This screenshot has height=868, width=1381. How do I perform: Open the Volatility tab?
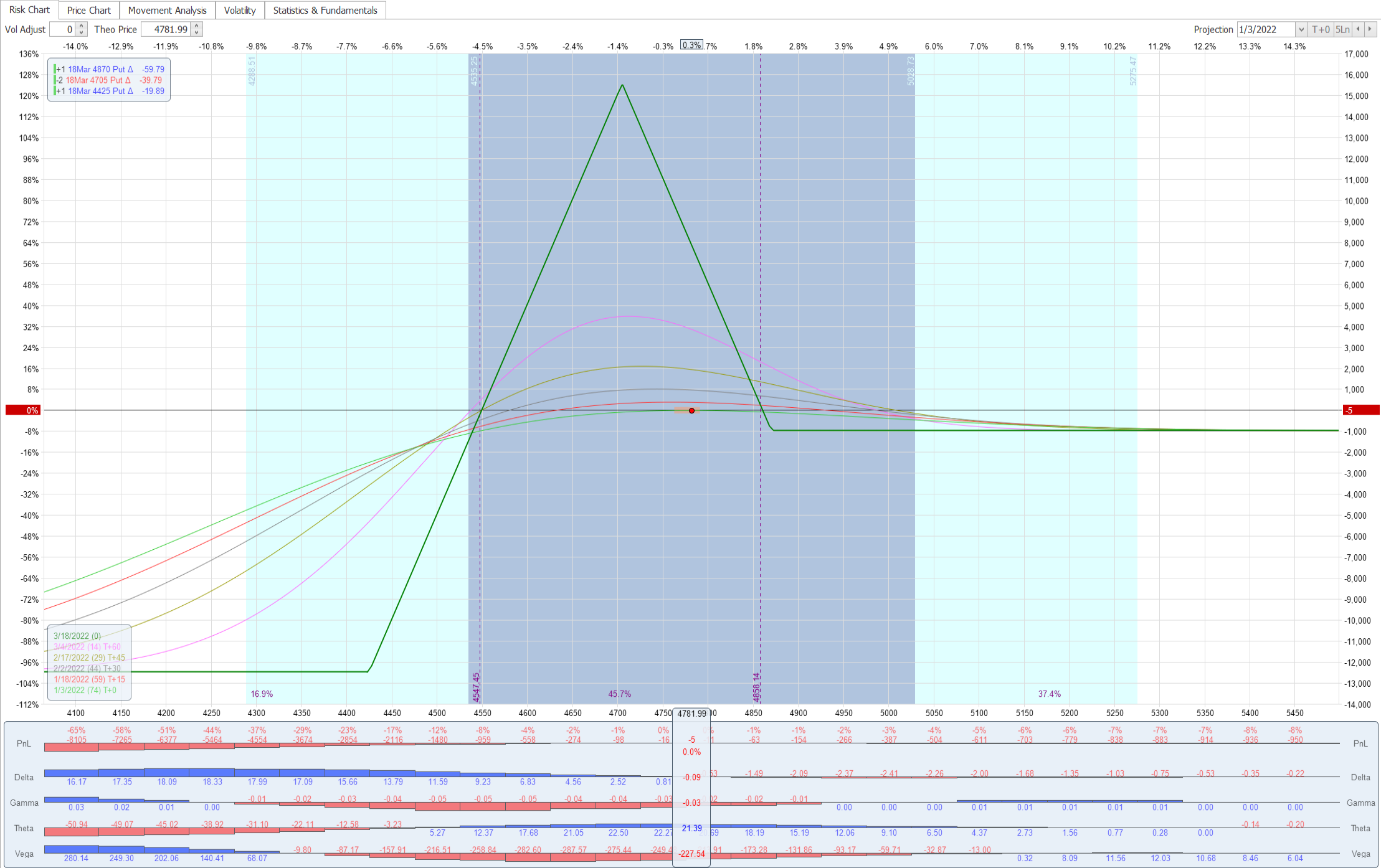(x=240, y=10)
